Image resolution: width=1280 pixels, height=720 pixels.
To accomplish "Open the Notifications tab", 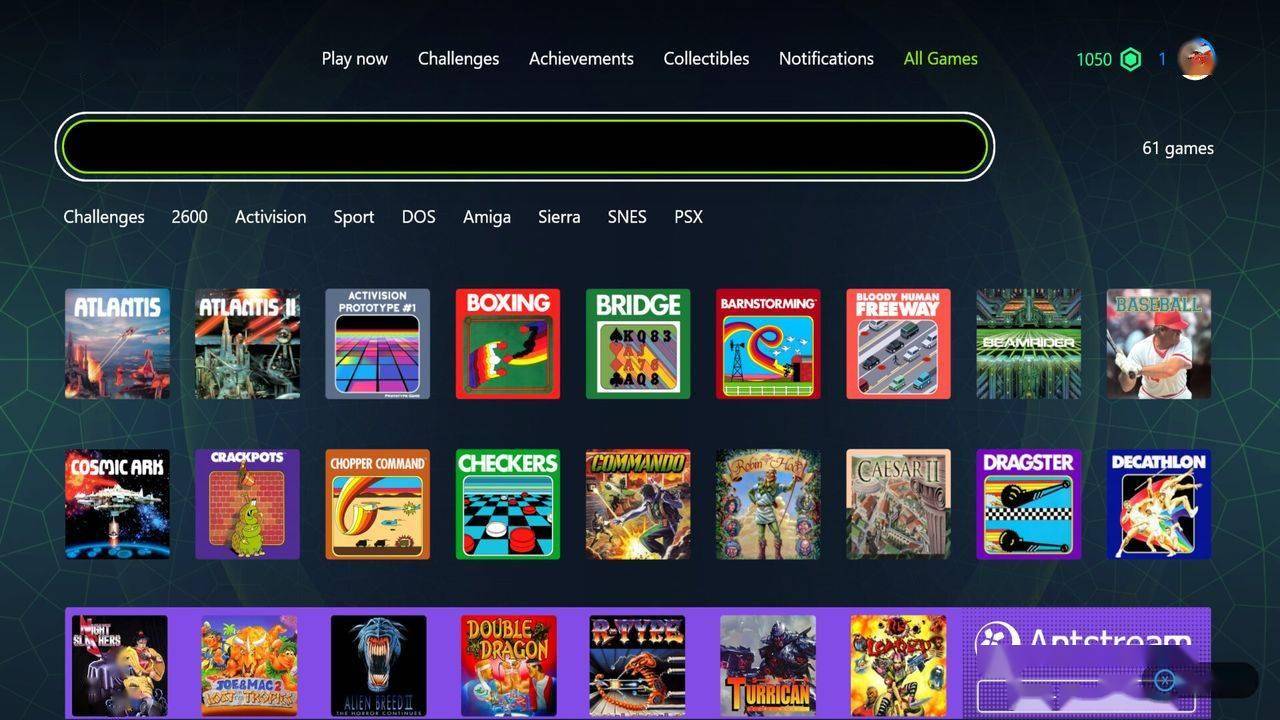I will 826,59.
